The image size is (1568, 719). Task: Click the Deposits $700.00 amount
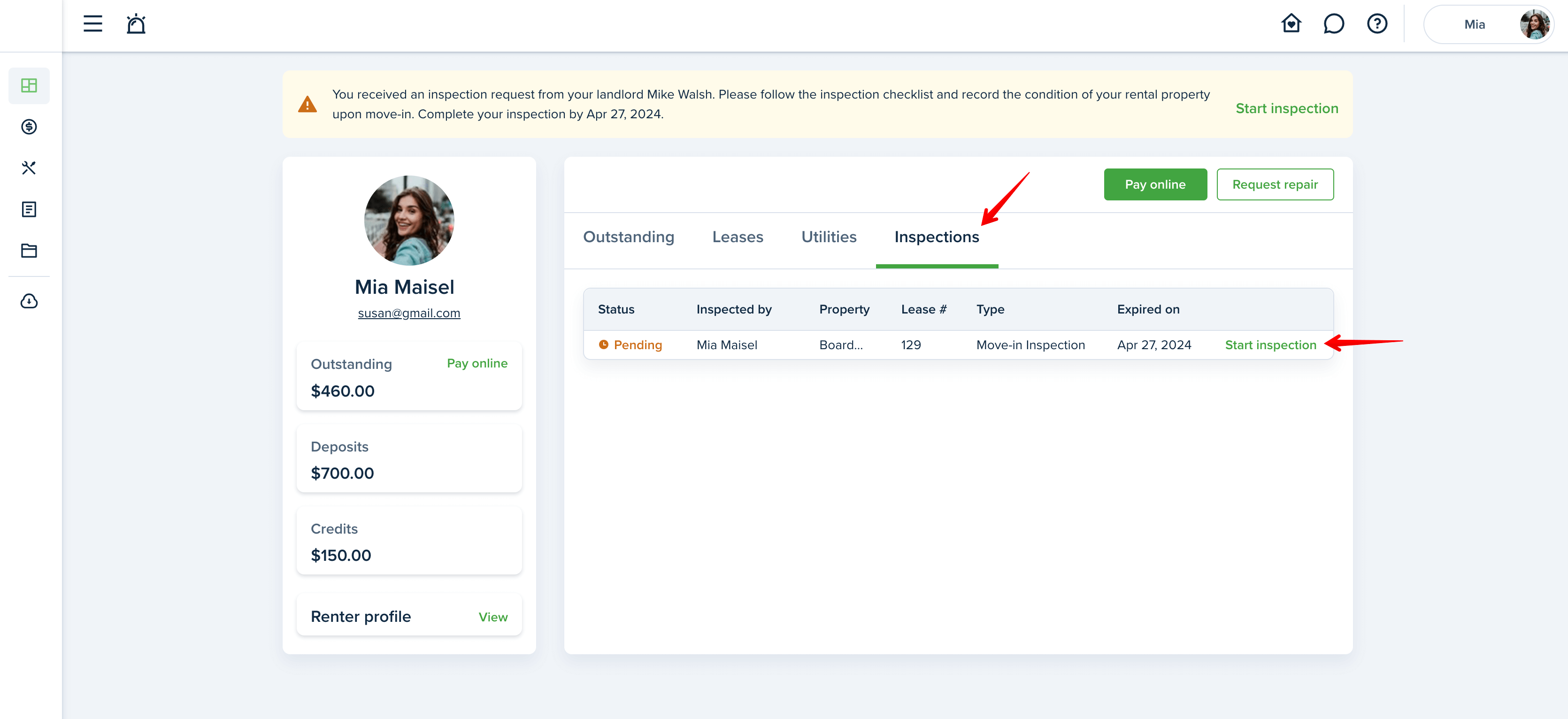[x=342, y=473]
